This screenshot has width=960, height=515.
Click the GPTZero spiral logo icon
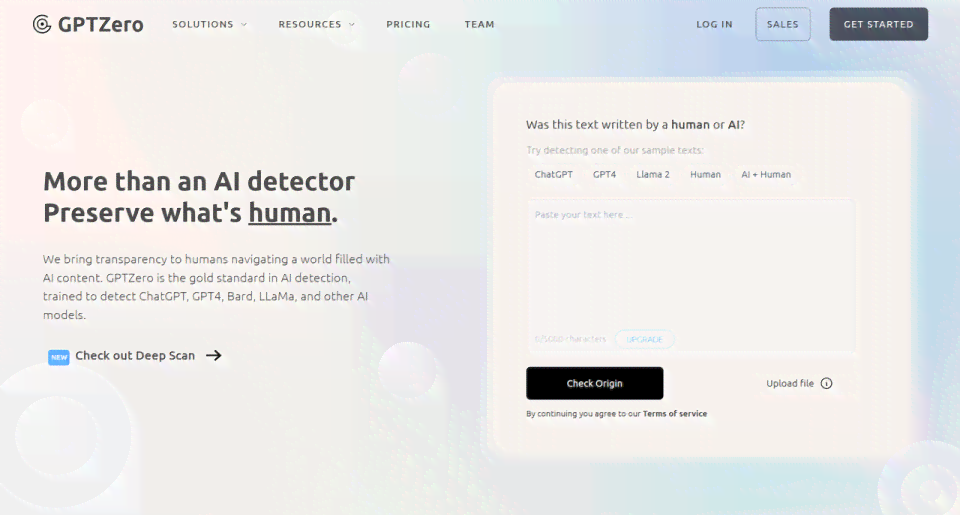point(42,24)
